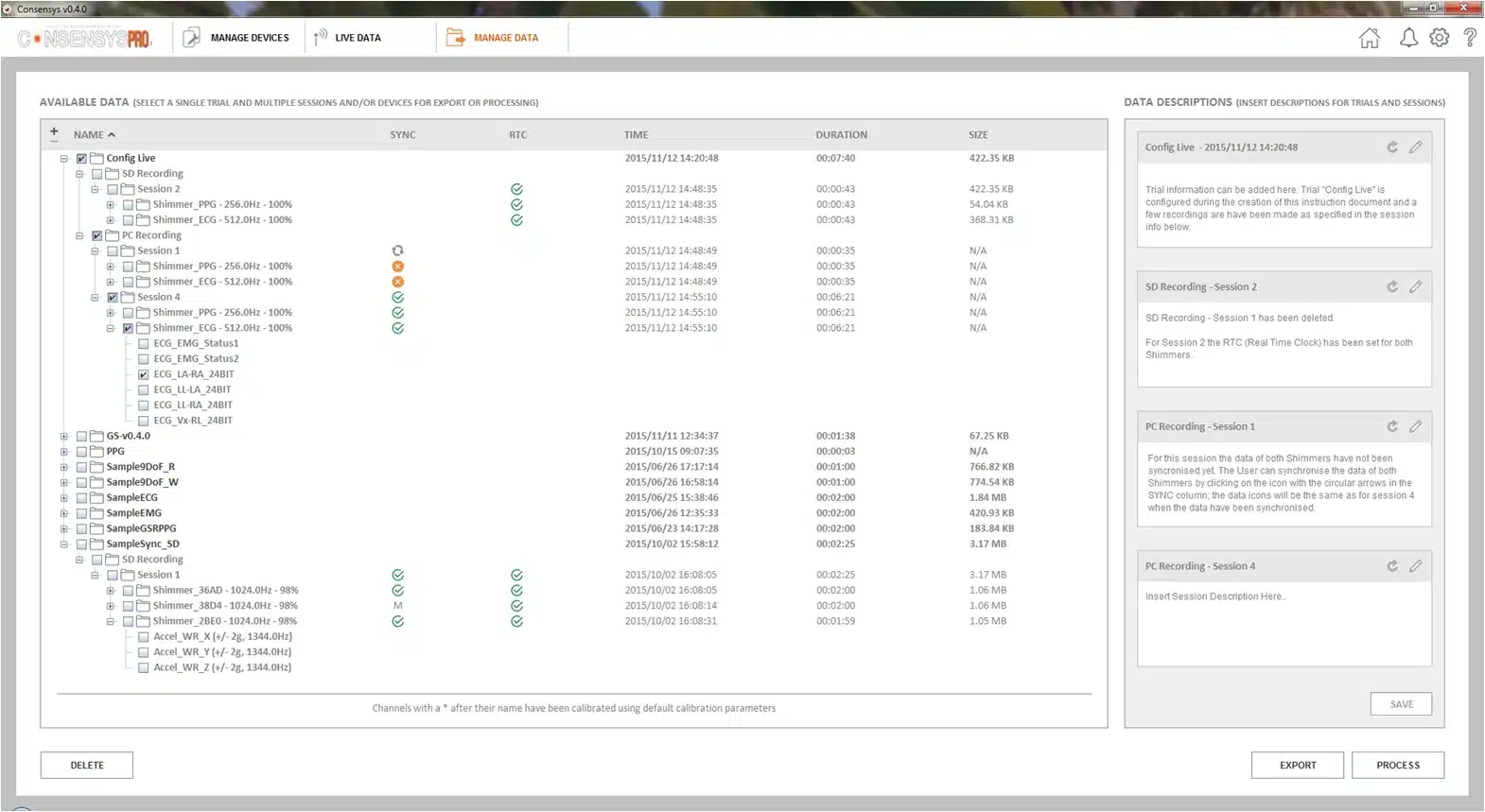Click the sync checkmark icon for Session 4

[397, 297]
